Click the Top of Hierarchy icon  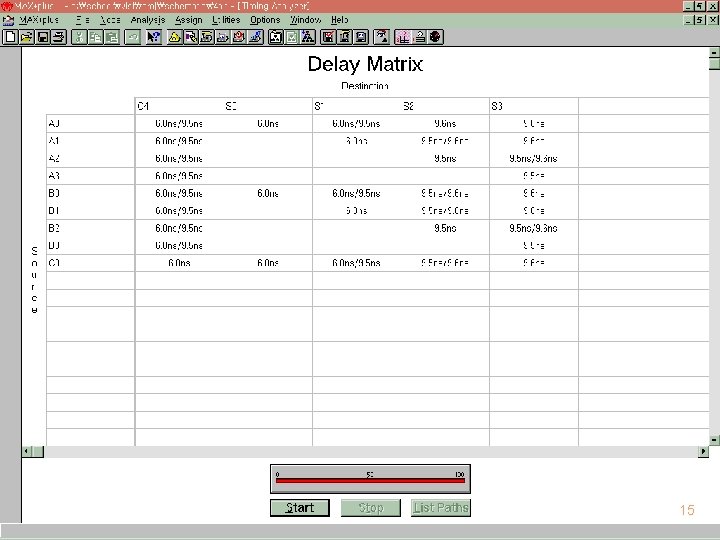pos(308,37)
